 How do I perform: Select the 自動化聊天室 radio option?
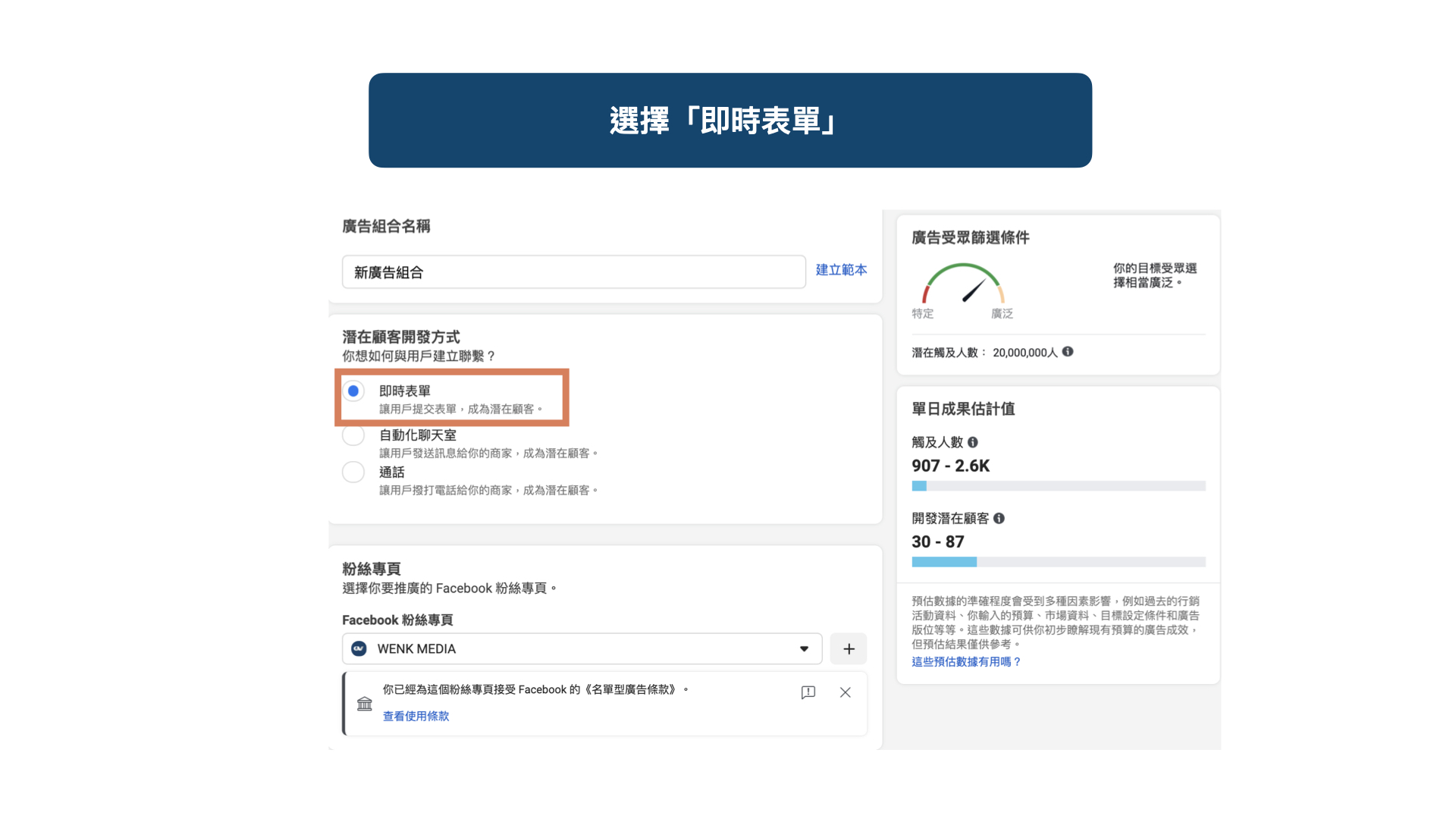click(353, 435)
